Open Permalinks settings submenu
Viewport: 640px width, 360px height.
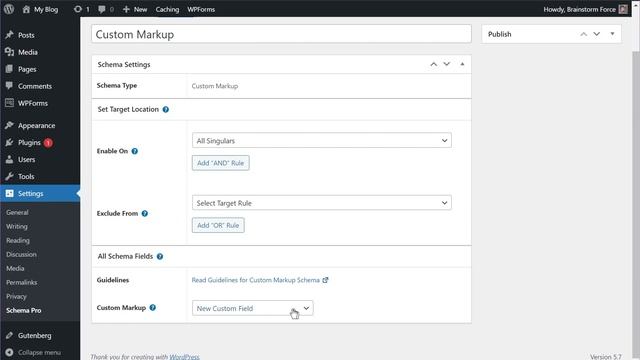(x=22, y=282)
